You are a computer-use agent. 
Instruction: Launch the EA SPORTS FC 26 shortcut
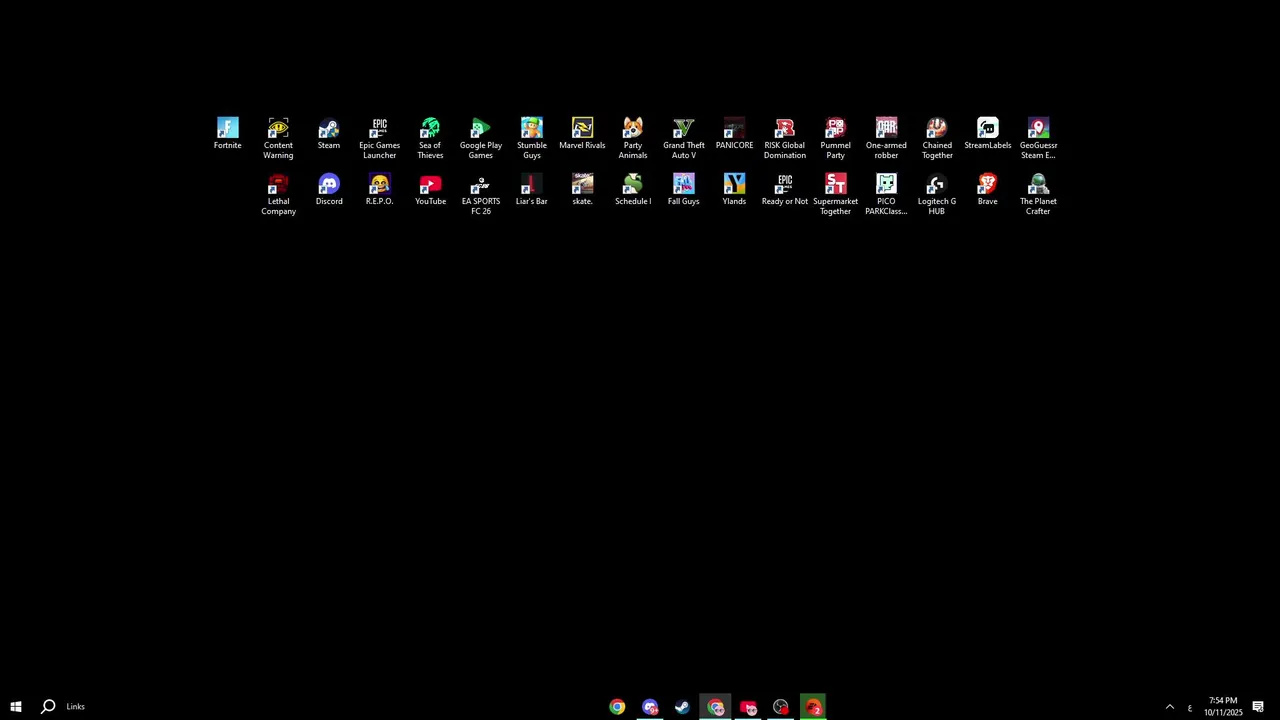(481, 194)
